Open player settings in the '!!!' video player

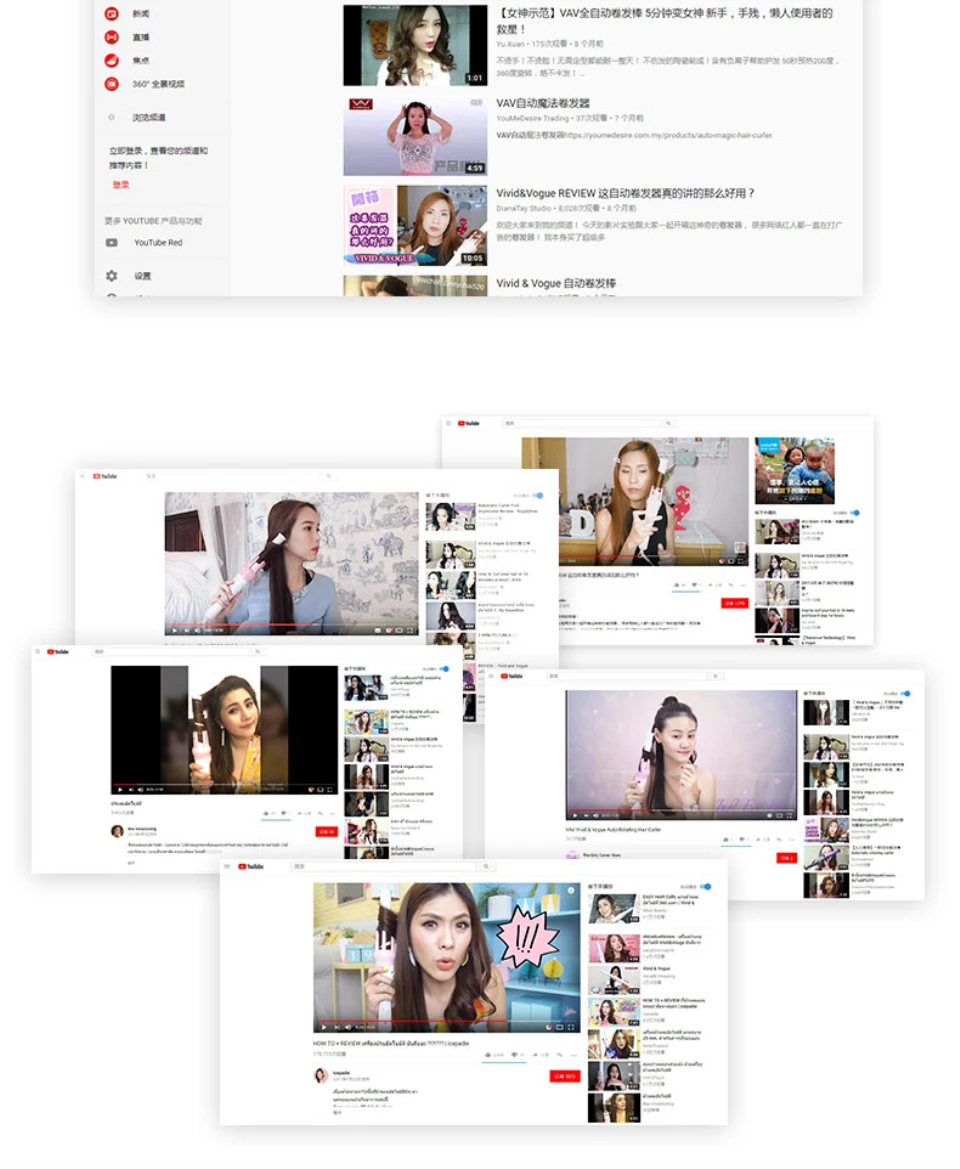[x=549, y=1027]
